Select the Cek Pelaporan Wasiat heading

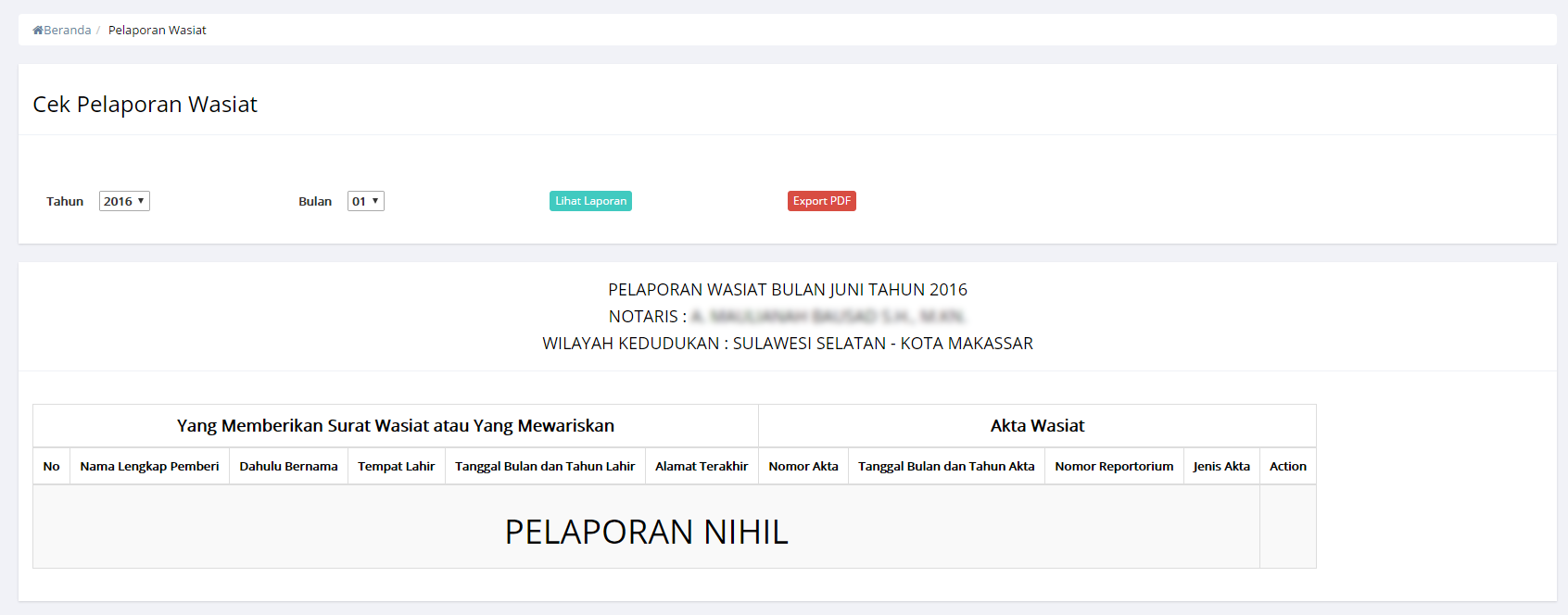click(x=145, y=105)
